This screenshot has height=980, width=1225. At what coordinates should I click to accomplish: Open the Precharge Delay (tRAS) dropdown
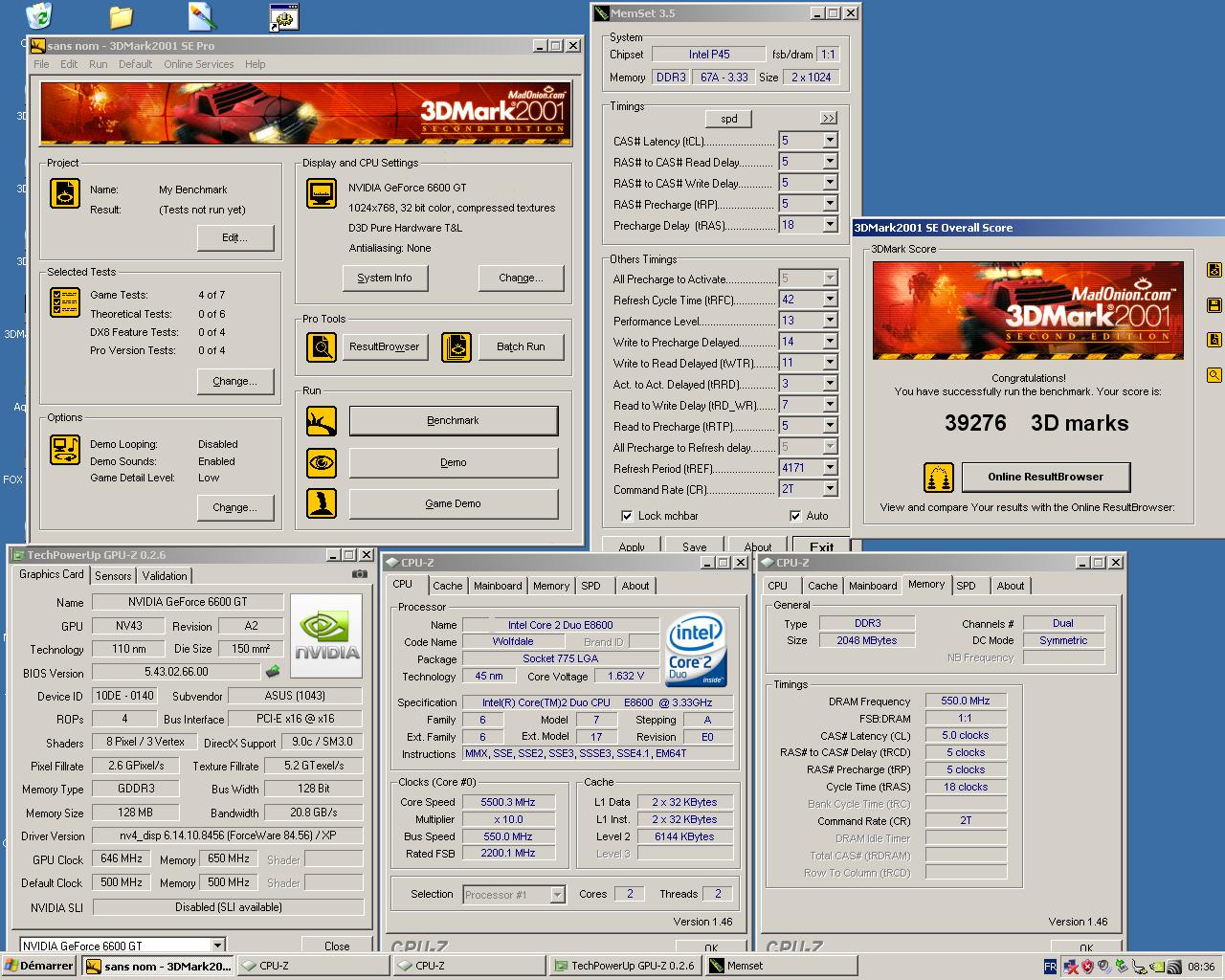click(x=830, y=225)
